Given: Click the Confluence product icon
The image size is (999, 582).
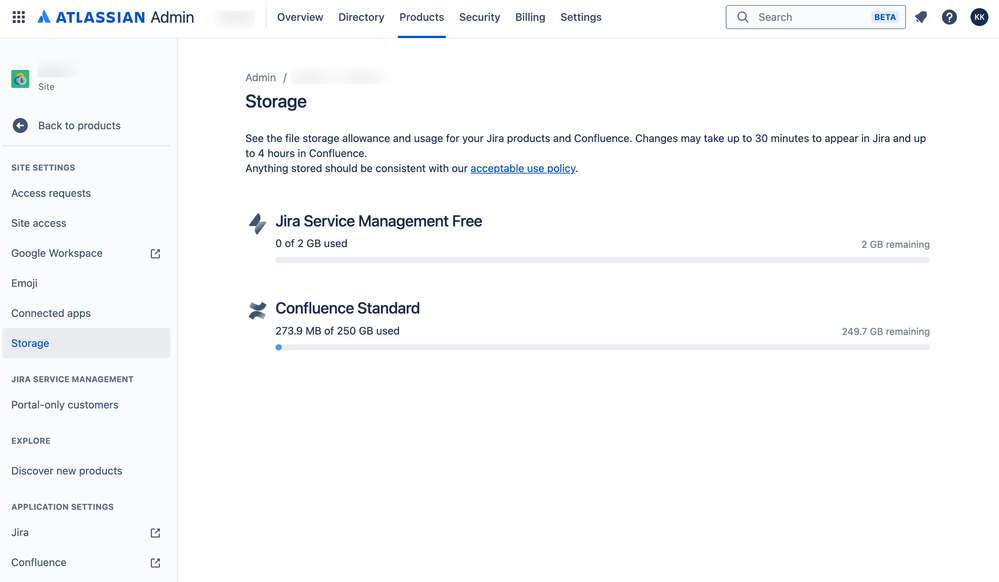Looking at the screenshot, I should [x=257, y=310].
